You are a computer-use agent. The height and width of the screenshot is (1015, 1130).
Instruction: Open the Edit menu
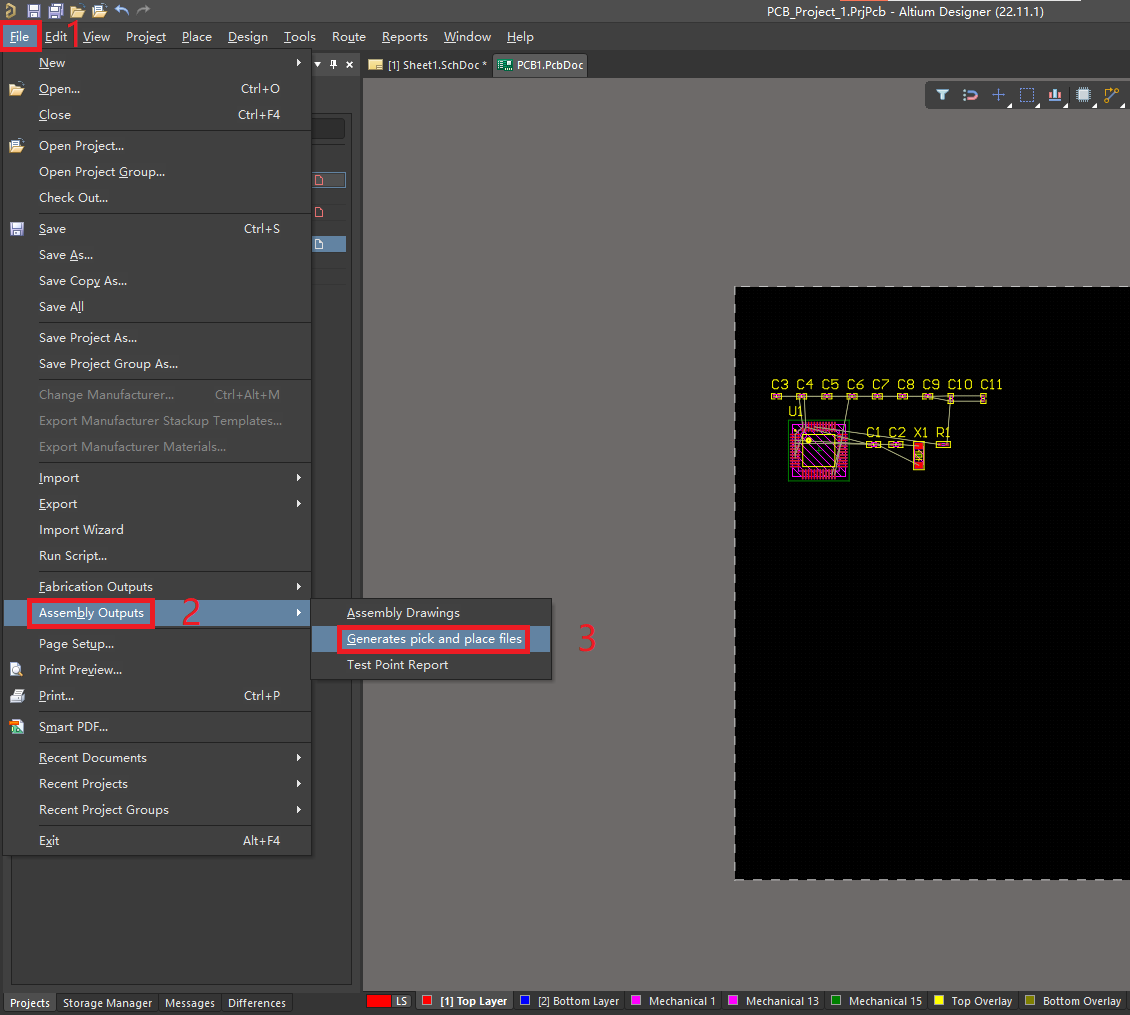(x=55, y=37)
